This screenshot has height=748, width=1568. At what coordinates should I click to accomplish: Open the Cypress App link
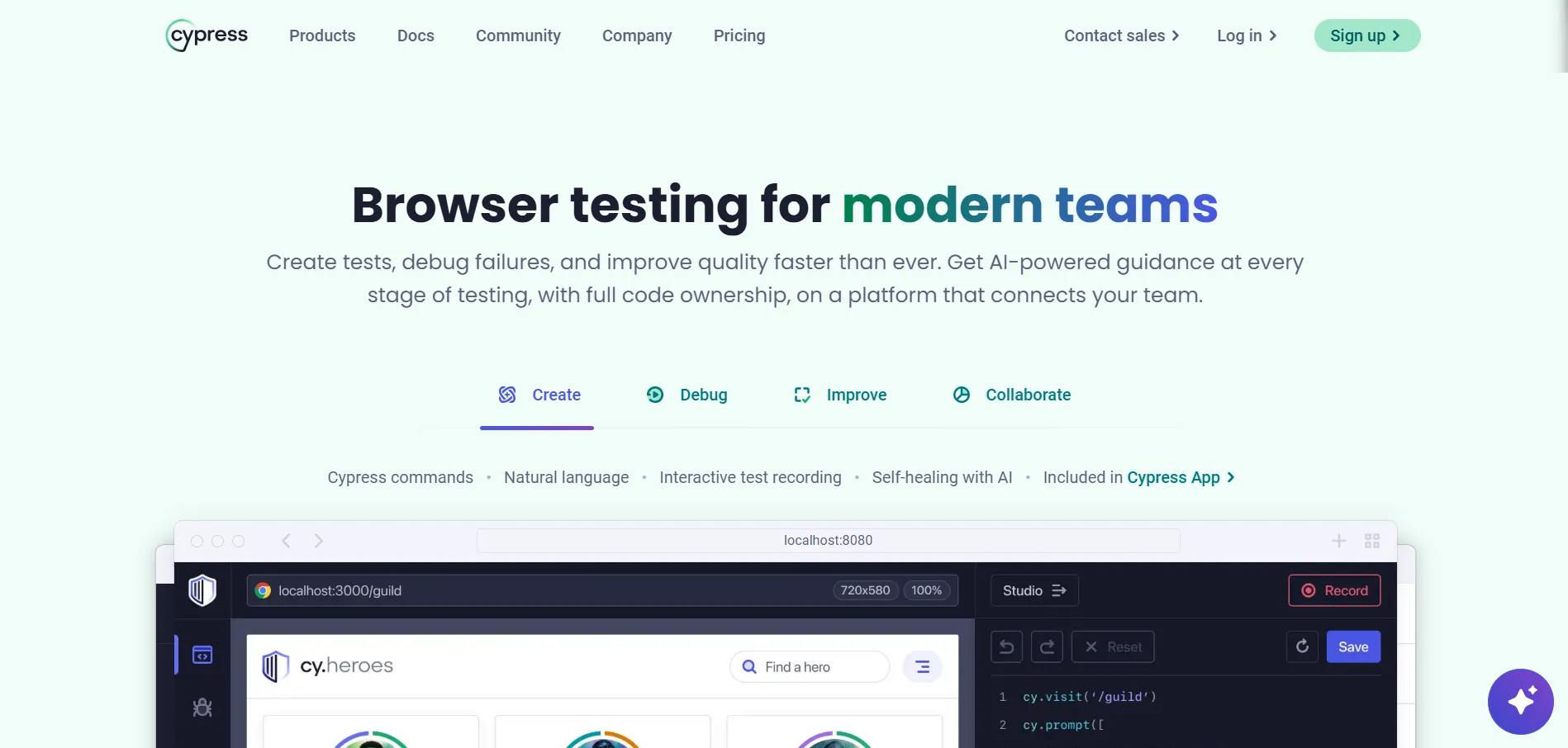coord(1181,477)
